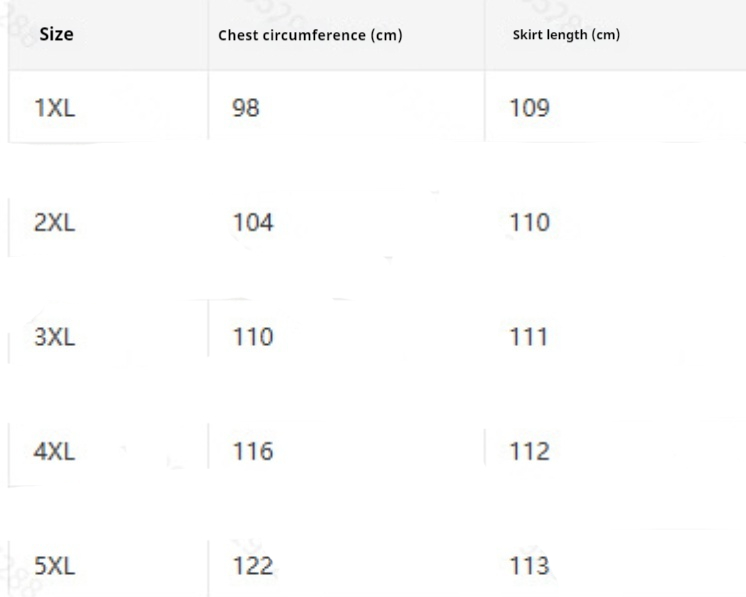This screenshot has width=746, height=597.
Task: Select the Chest circumference header text
Action: (x=292, y=36)
